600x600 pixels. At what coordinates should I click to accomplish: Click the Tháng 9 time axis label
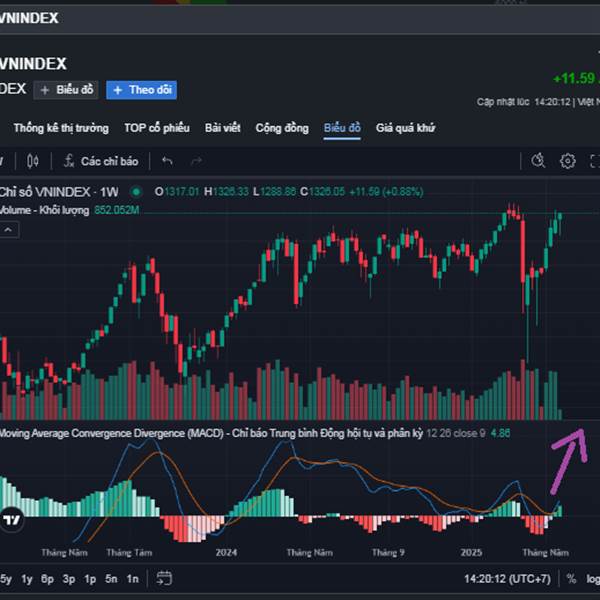pos(388,552)
